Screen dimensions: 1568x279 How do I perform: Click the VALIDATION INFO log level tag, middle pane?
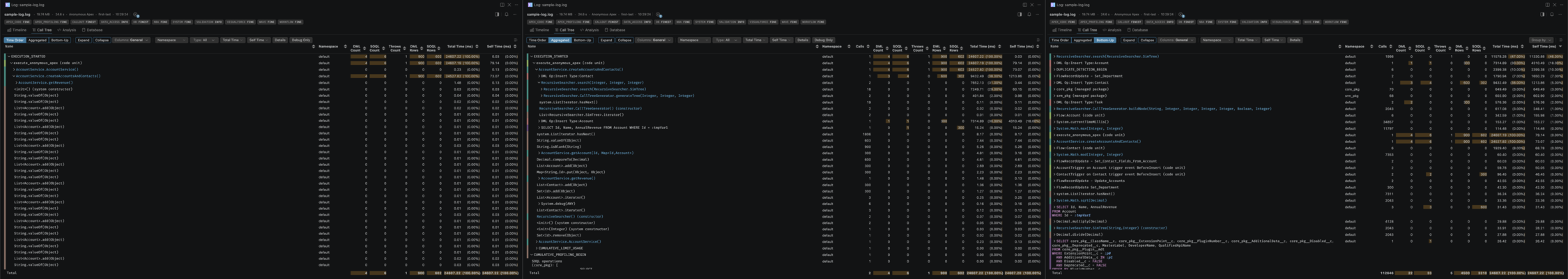732,22
